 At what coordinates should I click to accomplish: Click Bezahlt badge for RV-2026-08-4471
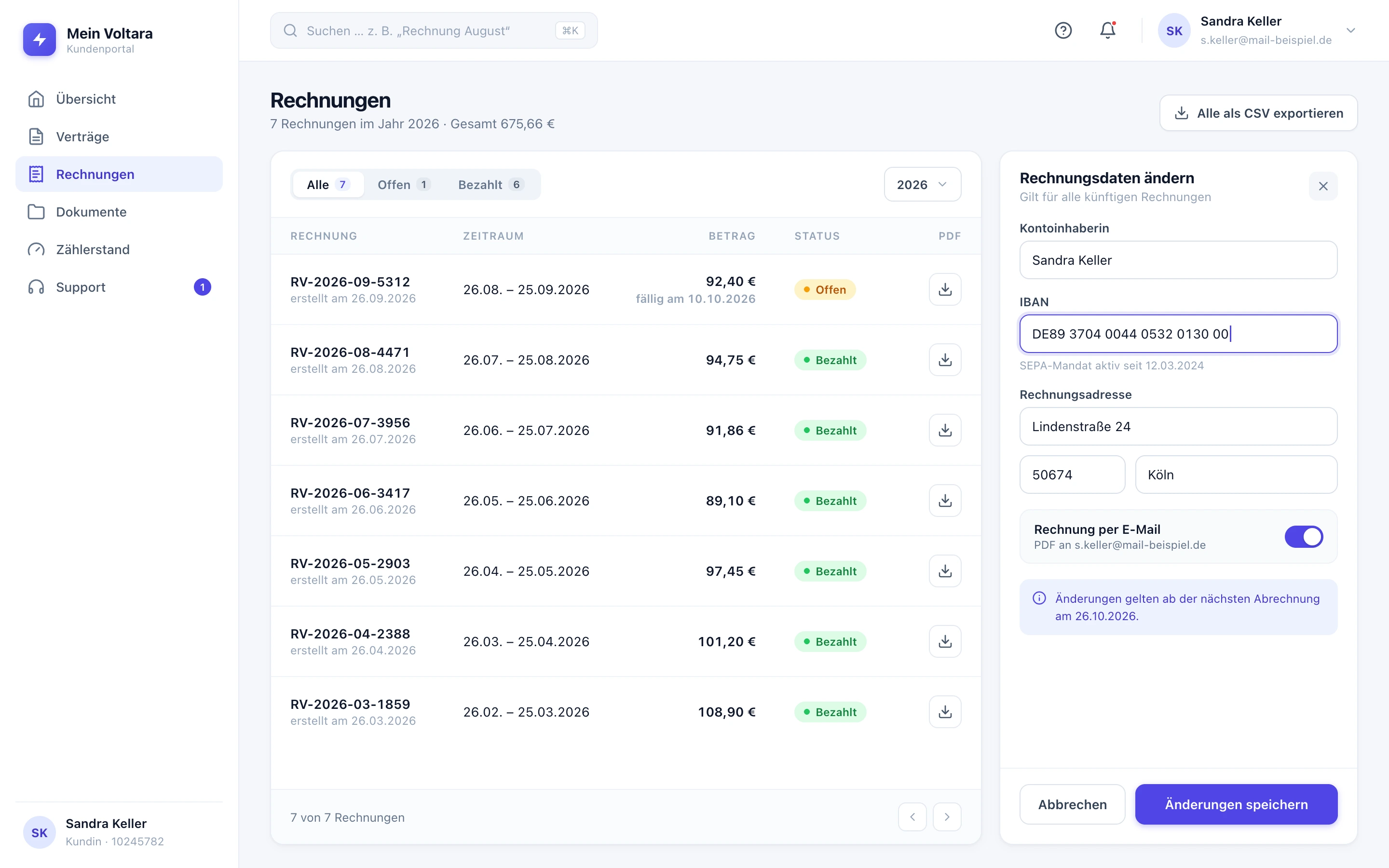click(830, 360)
